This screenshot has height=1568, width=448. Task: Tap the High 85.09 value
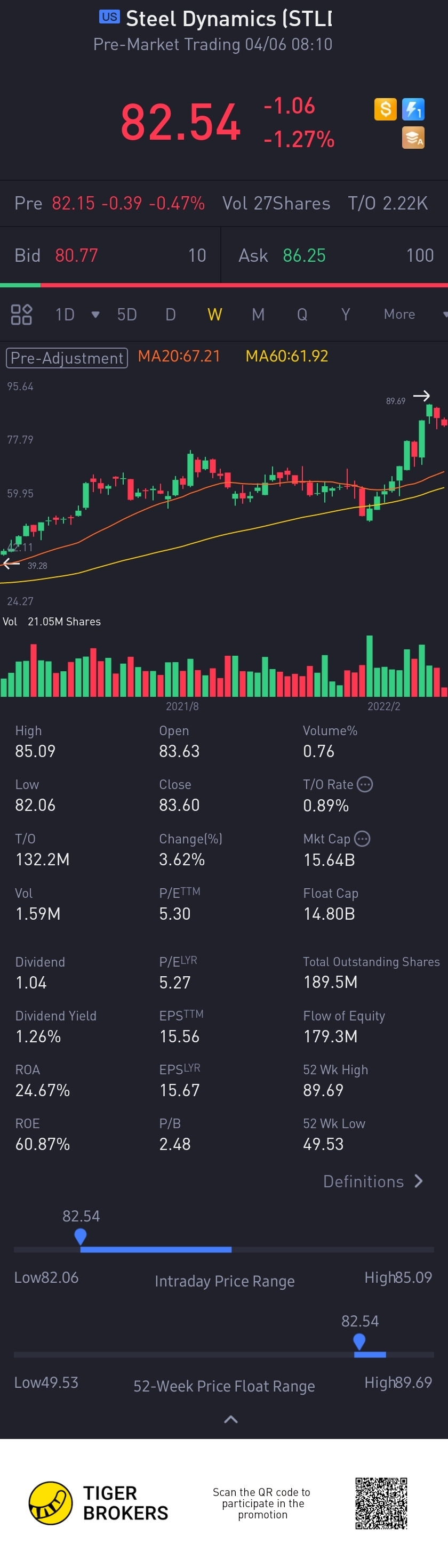[35, 751]
